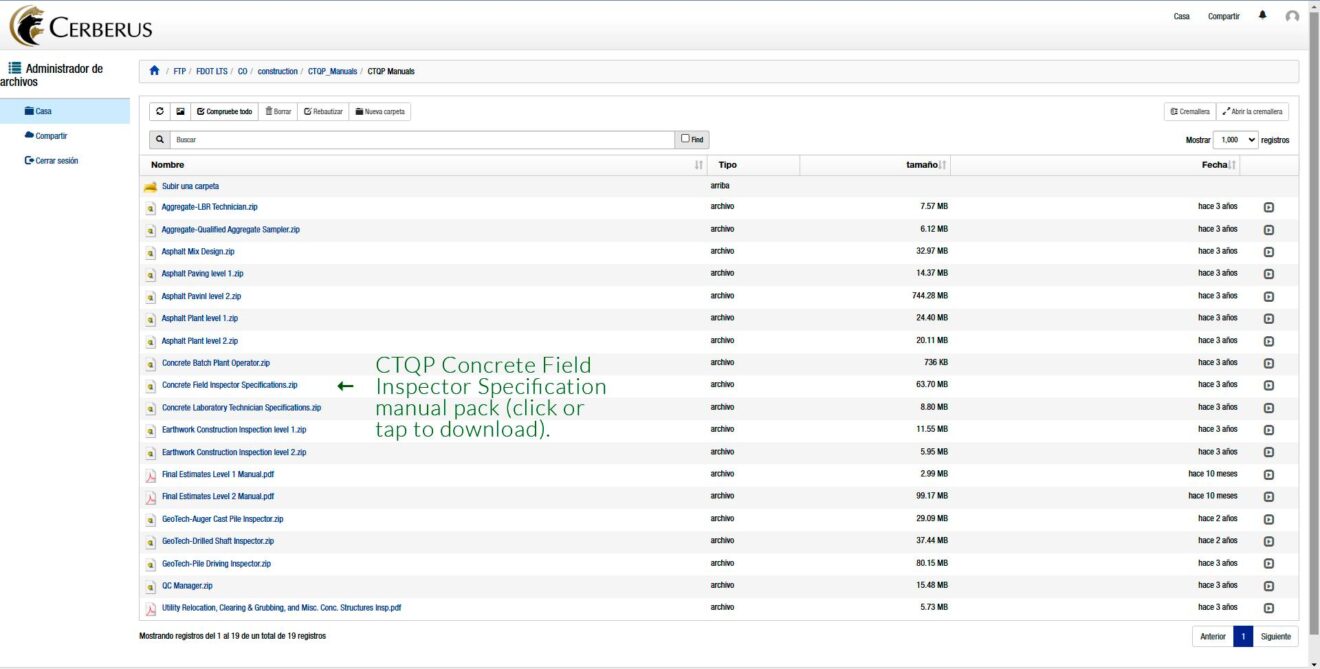Click the magnifier search icon
This screenshot has width=1320, height=669.
(159, 140)
